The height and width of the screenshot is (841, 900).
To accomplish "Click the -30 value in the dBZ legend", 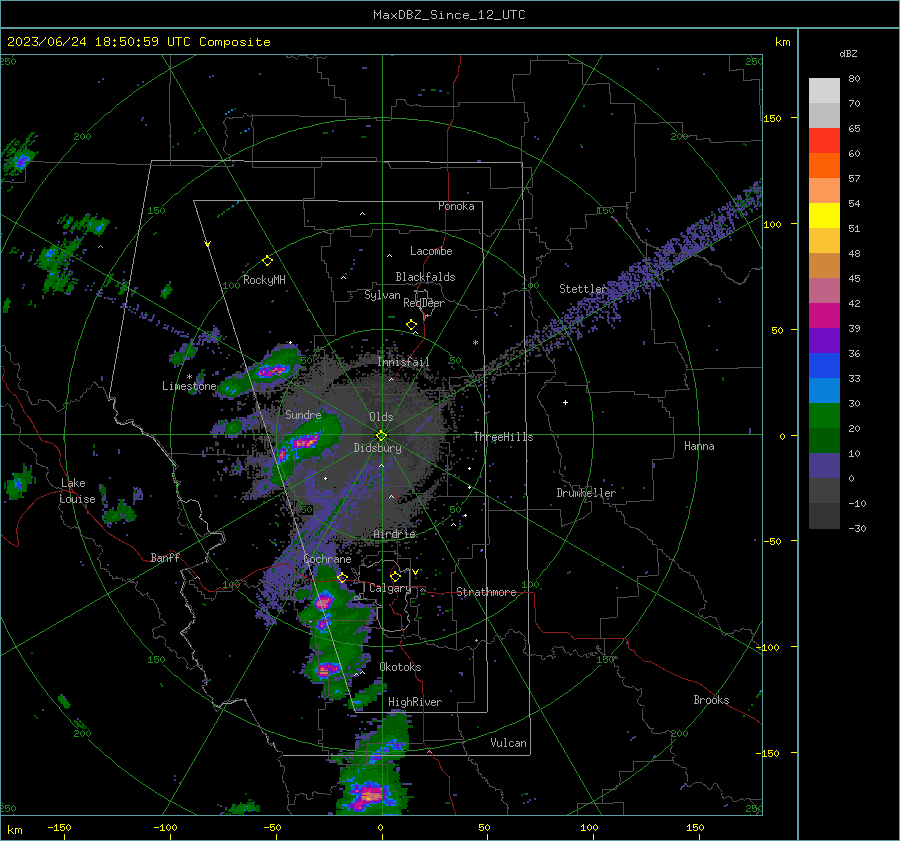I will tap(857, 528).
